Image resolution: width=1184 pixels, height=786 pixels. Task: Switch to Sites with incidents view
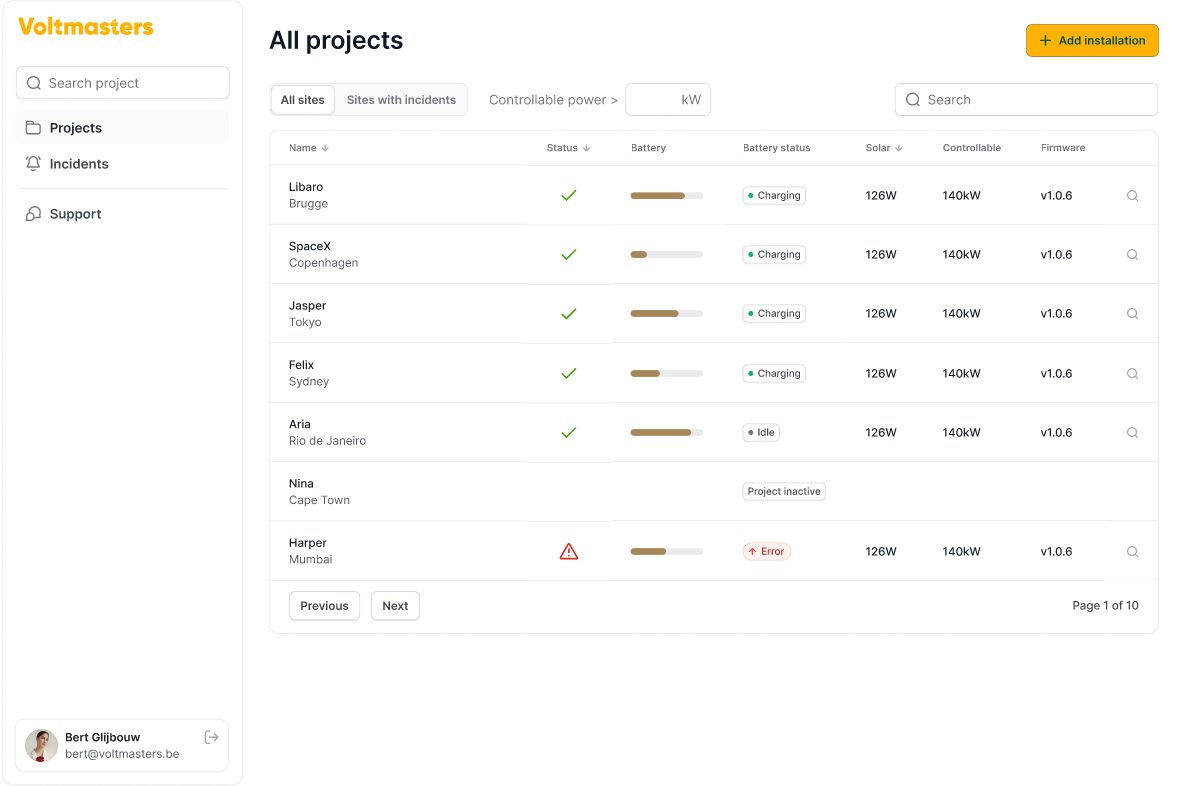(x=401, y=100)
